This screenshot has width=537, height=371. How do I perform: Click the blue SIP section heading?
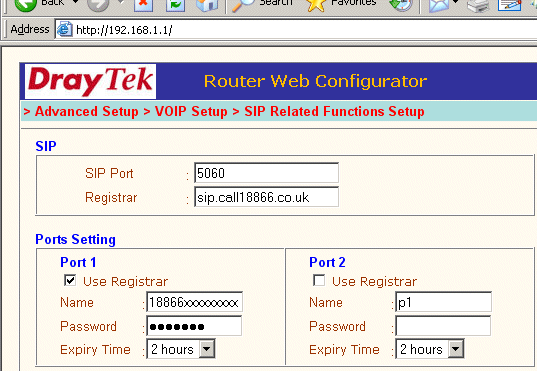click(x=46, y=146)
